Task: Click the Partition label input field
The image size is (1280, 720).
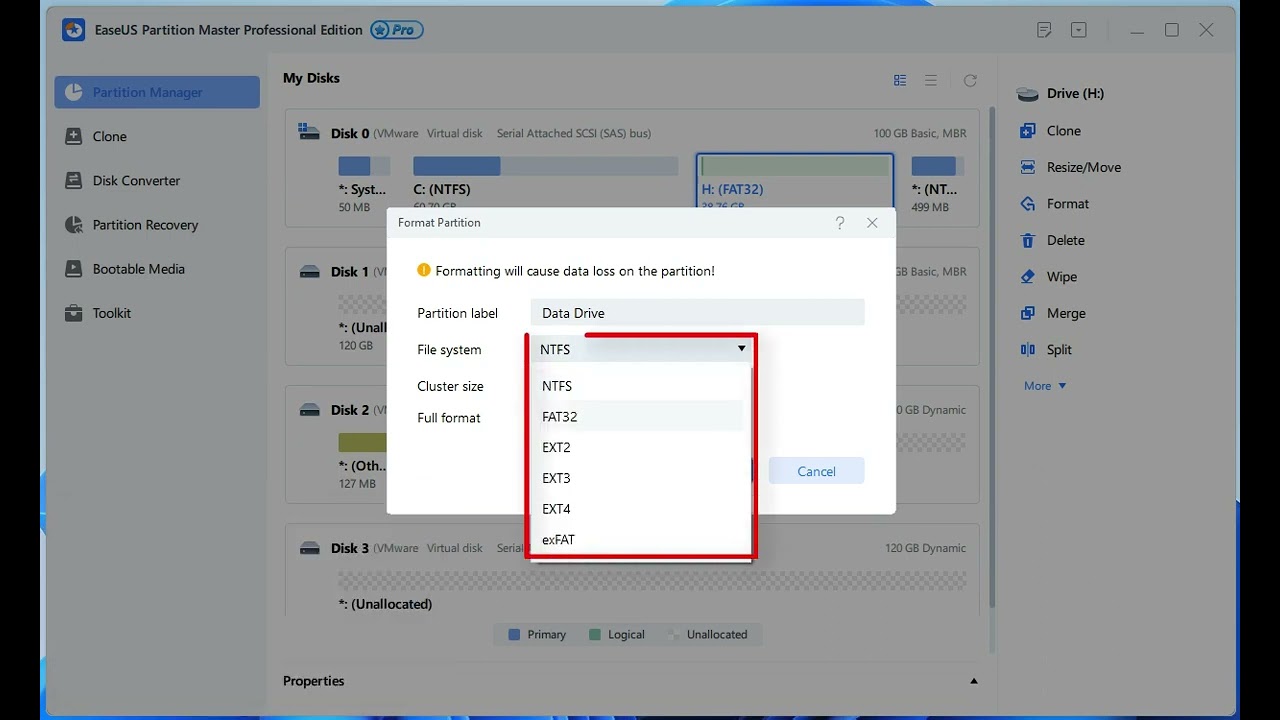Action: pyautogui.click(x=697, y=313)
